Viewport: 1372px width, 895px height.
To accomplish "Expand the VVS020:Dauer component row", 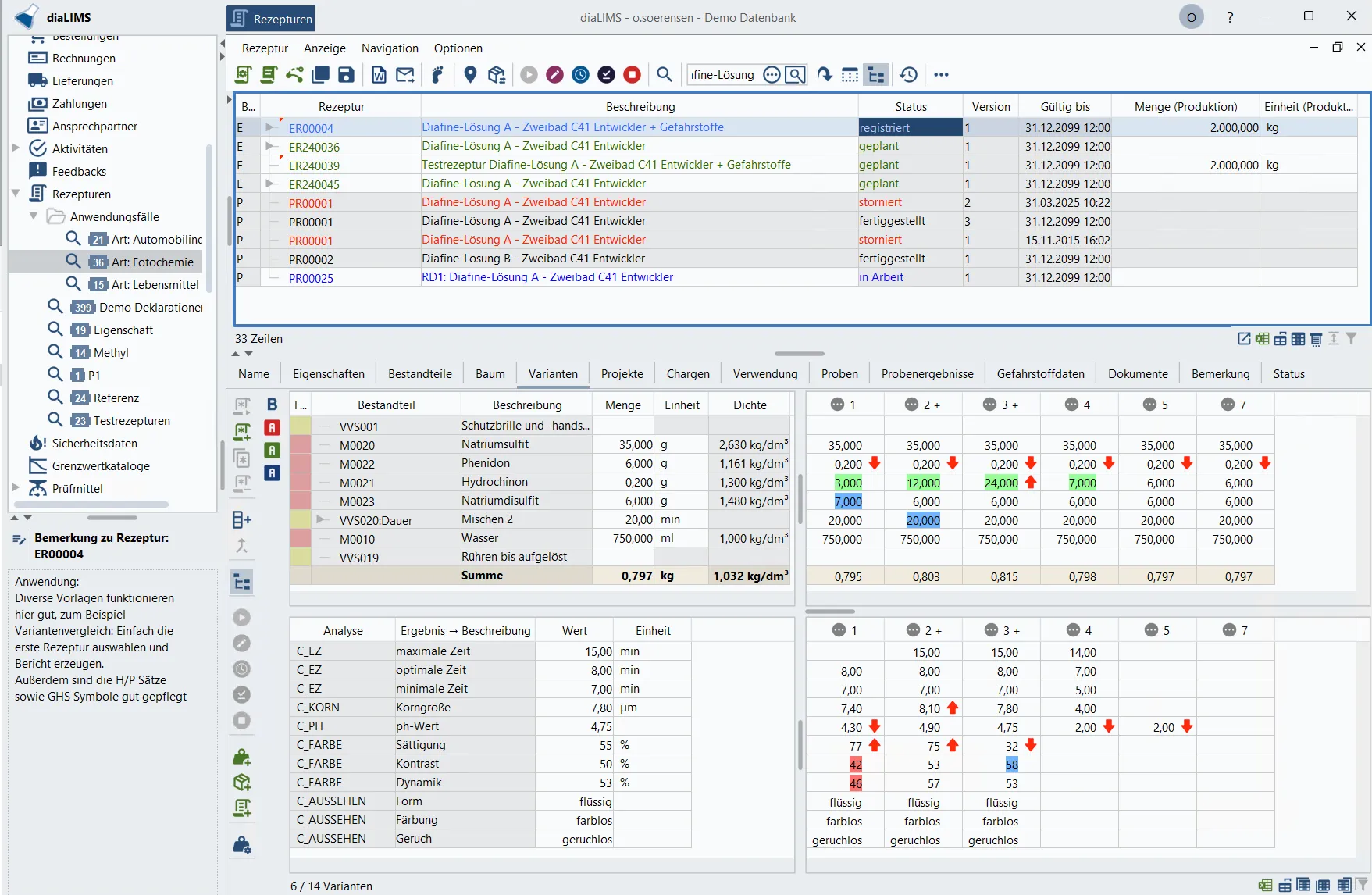I will tap(321, 519).
